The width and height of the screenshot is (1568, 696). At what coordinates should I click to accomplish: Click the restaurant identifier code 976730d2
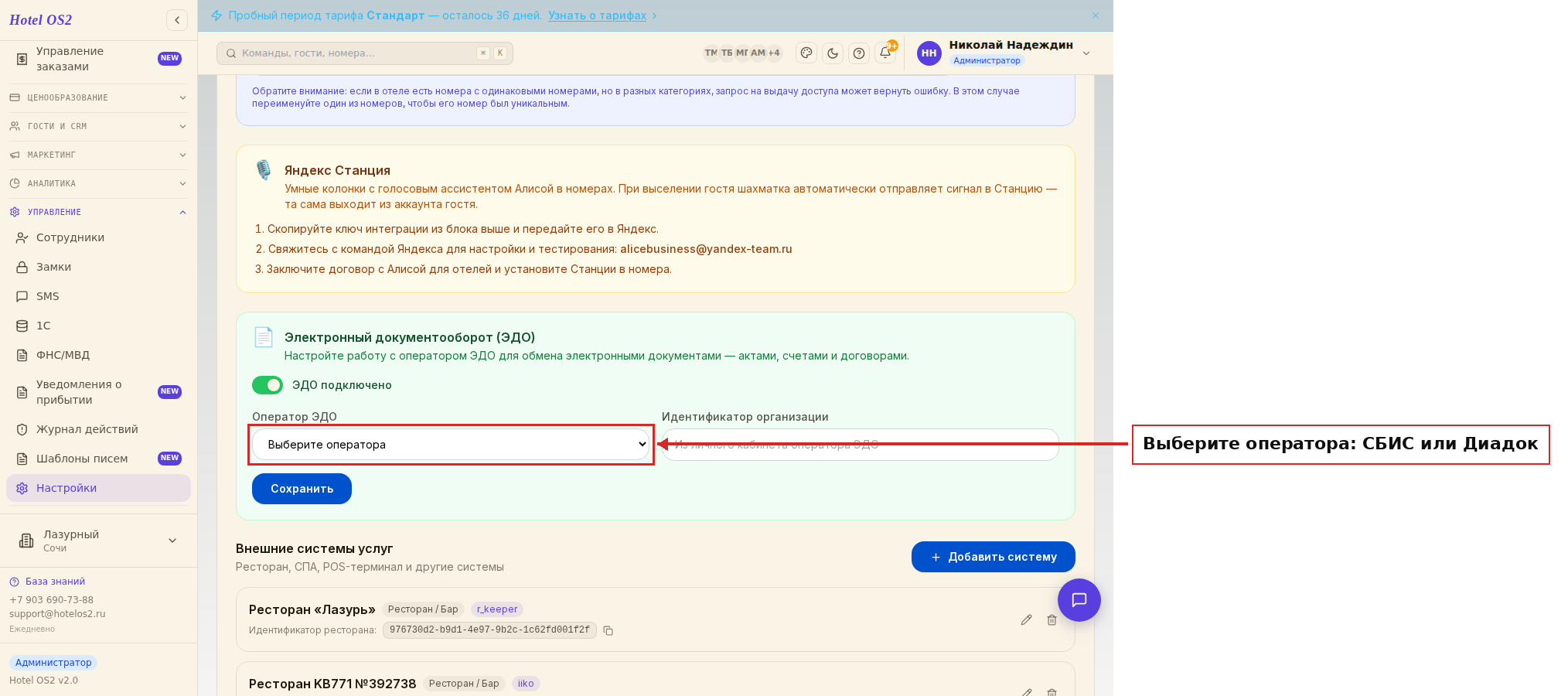489,630
